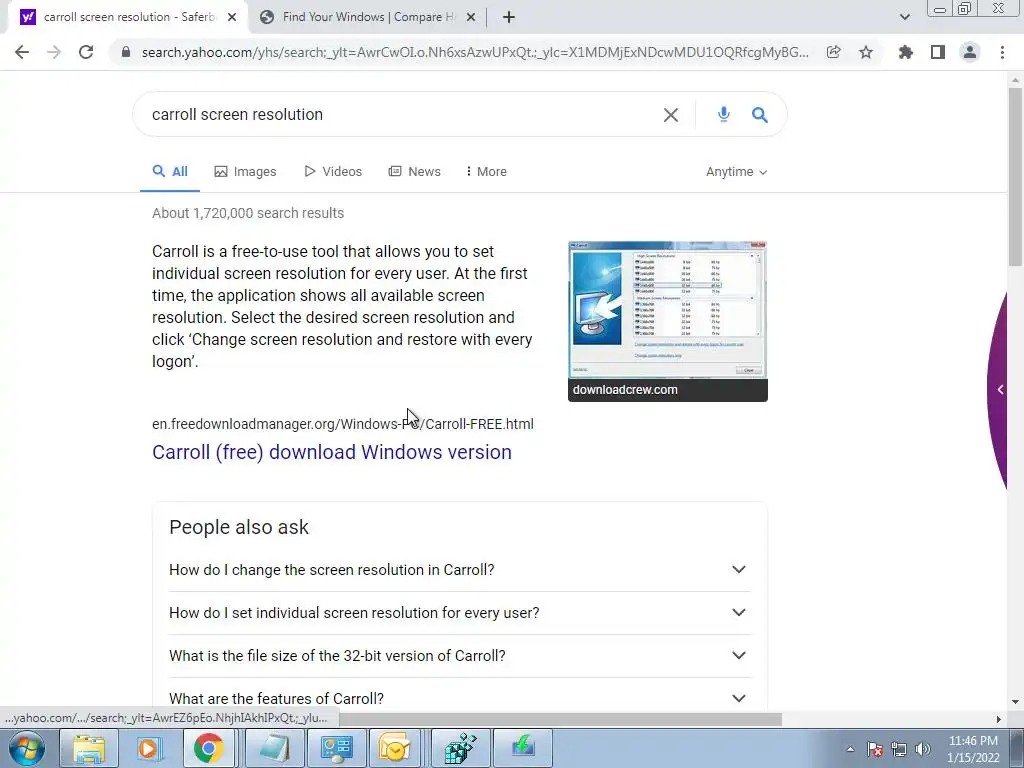Expand What are the features of Carroll
1024x768 pixels.
tap(460, 698)
